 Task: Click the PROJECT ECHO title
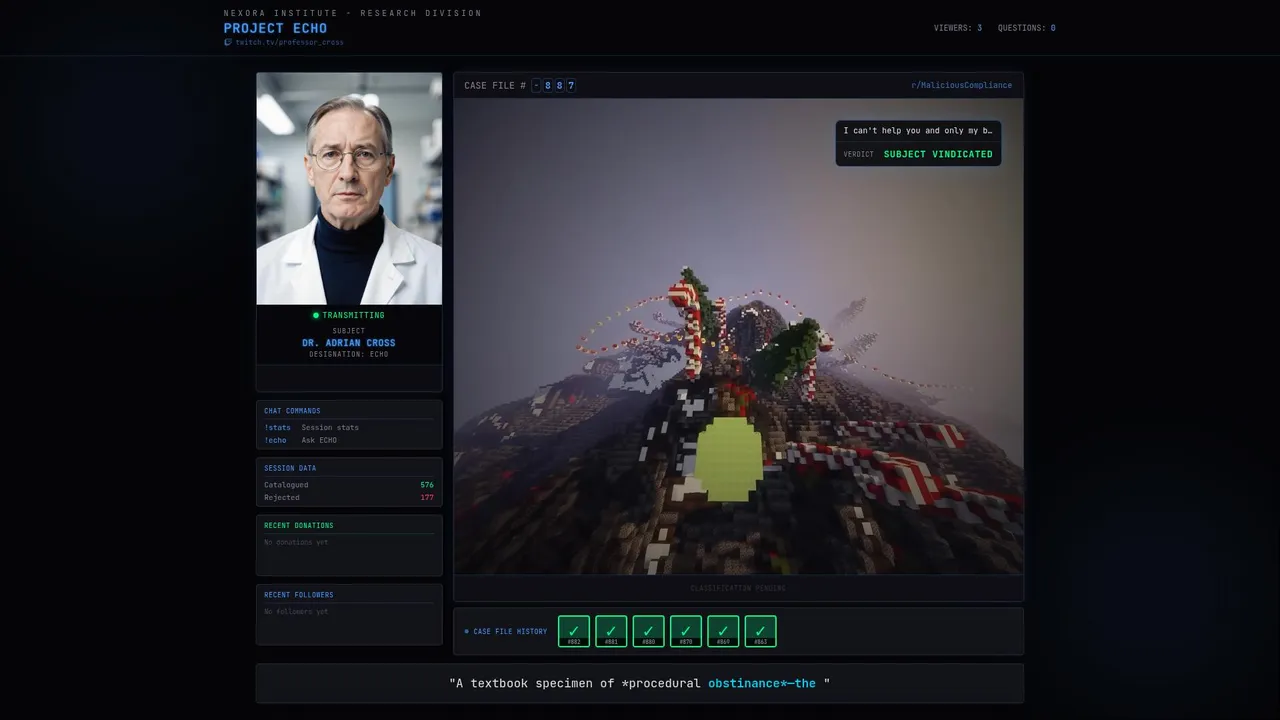pyautogui.click(x=275, y=28)
